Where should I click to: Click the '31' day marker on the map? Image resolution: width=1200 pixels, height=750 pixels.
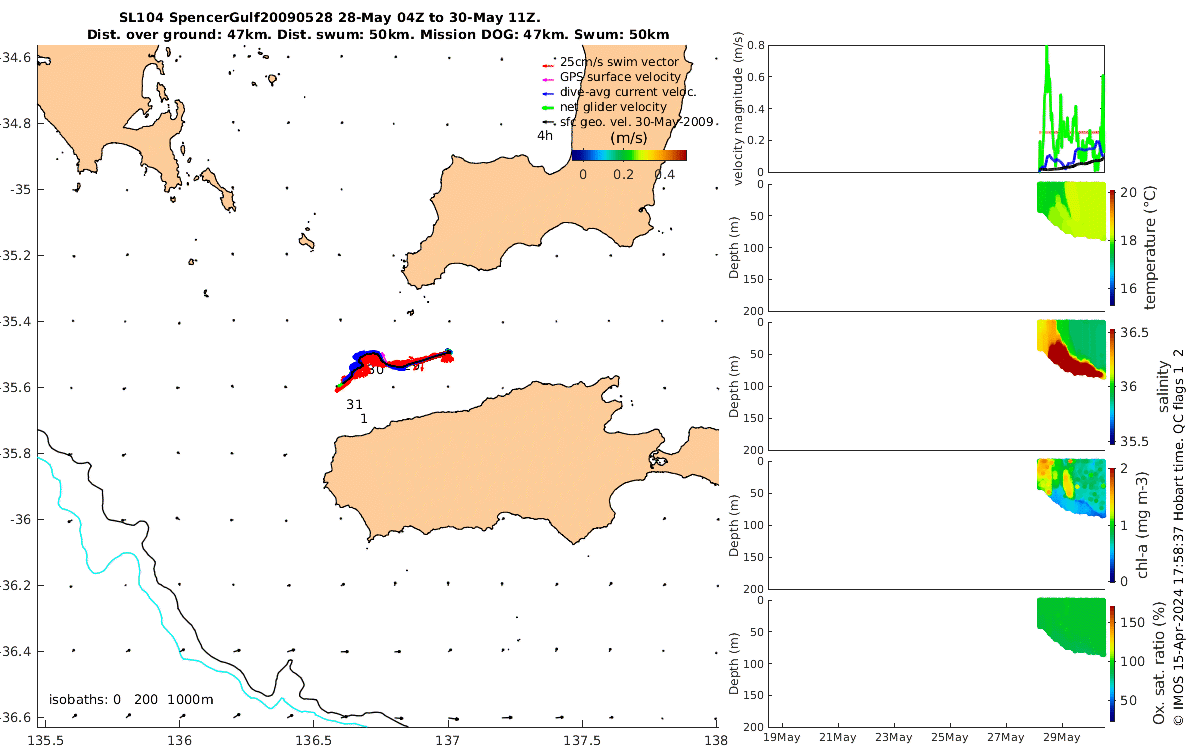[x=354, y=404]
